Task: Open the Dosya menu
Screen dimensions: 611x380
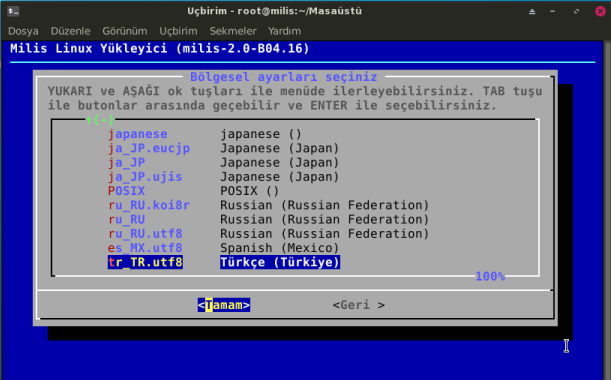Action: click(x=23, y=31)
